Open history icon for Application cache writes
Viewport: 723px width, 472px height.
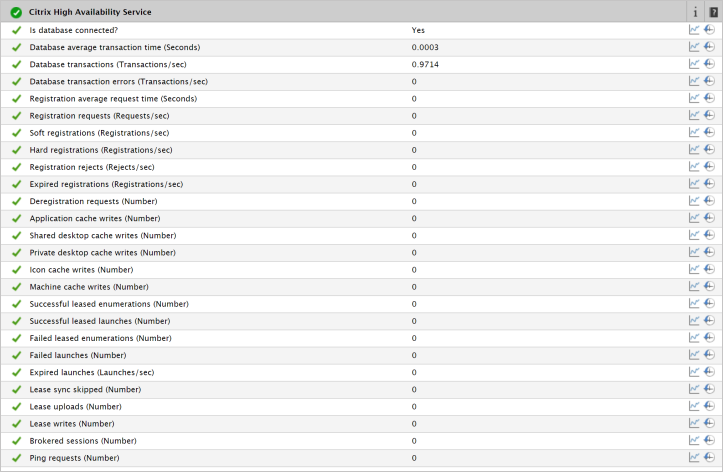coord(709,218)
